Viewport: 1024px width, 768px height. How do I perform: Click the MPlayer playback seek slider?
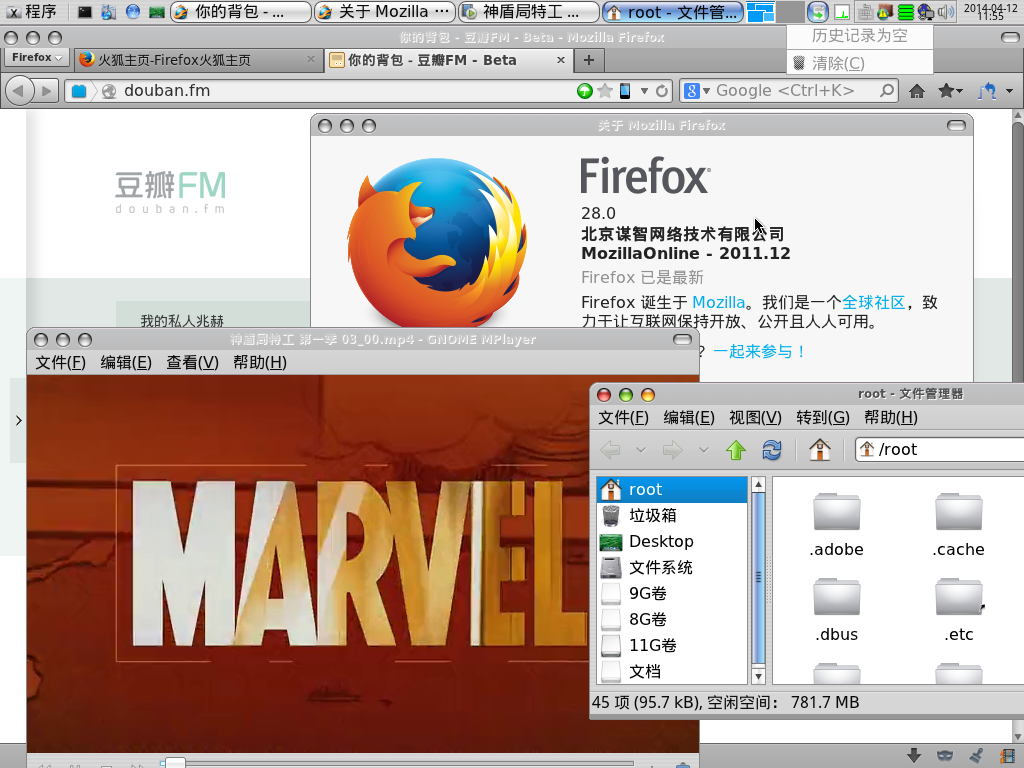[400, 764]
